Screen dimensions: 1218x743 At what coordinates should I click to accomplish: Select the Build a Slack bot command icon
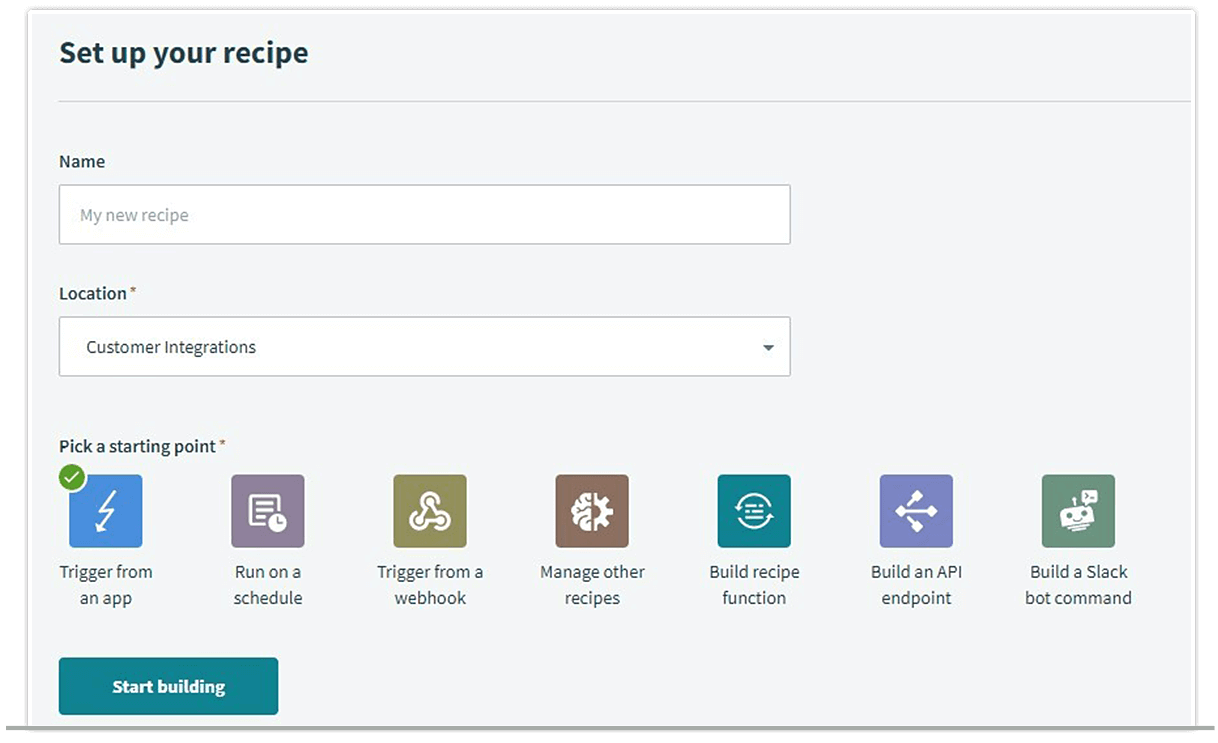tap(1079, 510)
